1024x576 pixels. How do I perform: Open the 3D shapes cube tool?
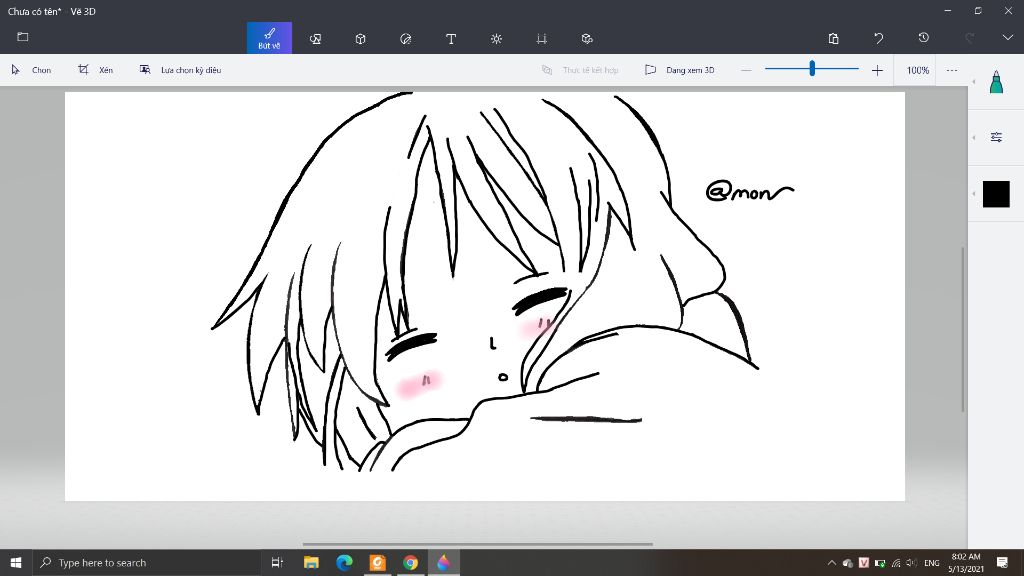[360, 39]
